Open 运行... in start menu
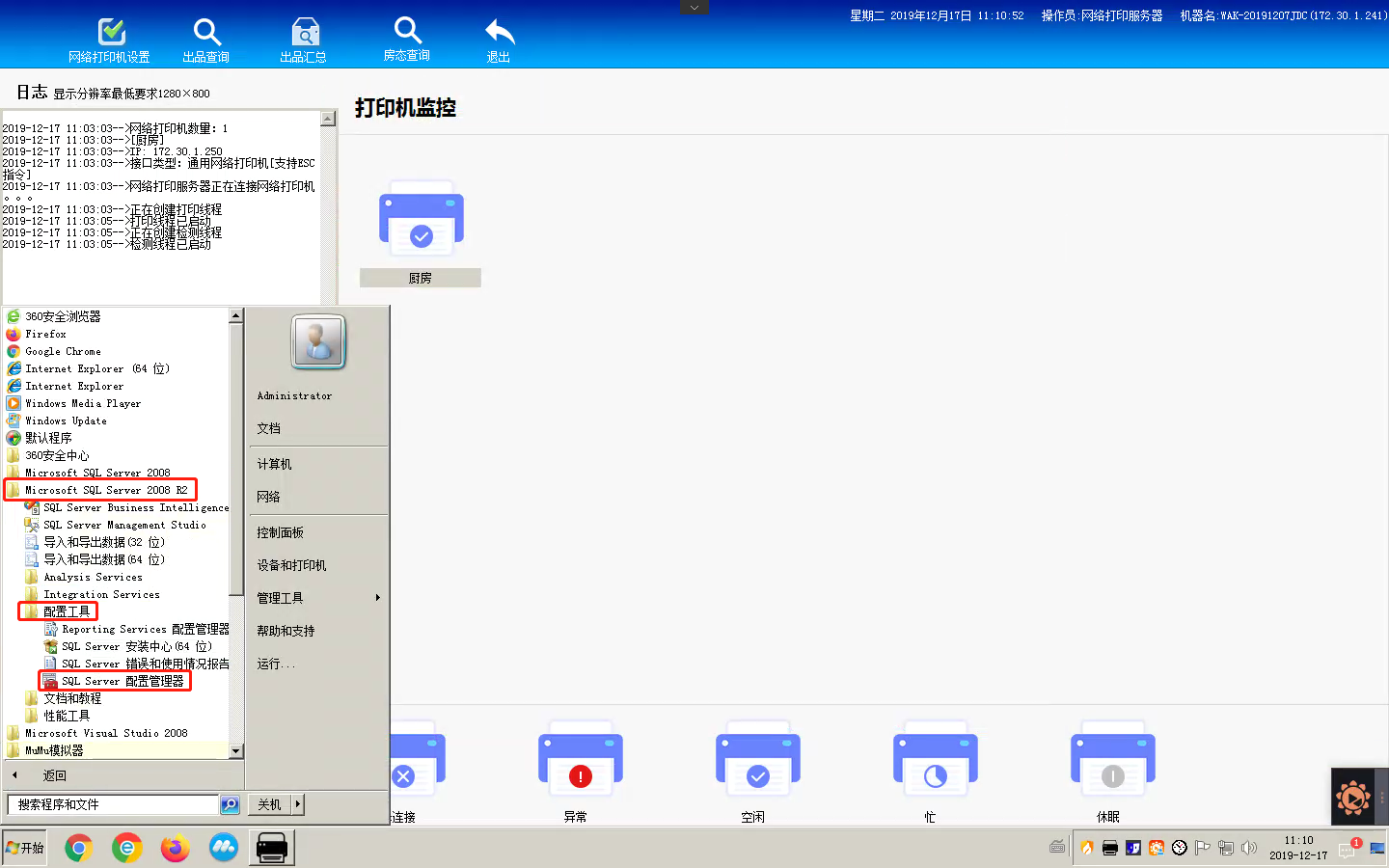The width and height of the screenshot is (1389, 868). (x=276, y=664)
